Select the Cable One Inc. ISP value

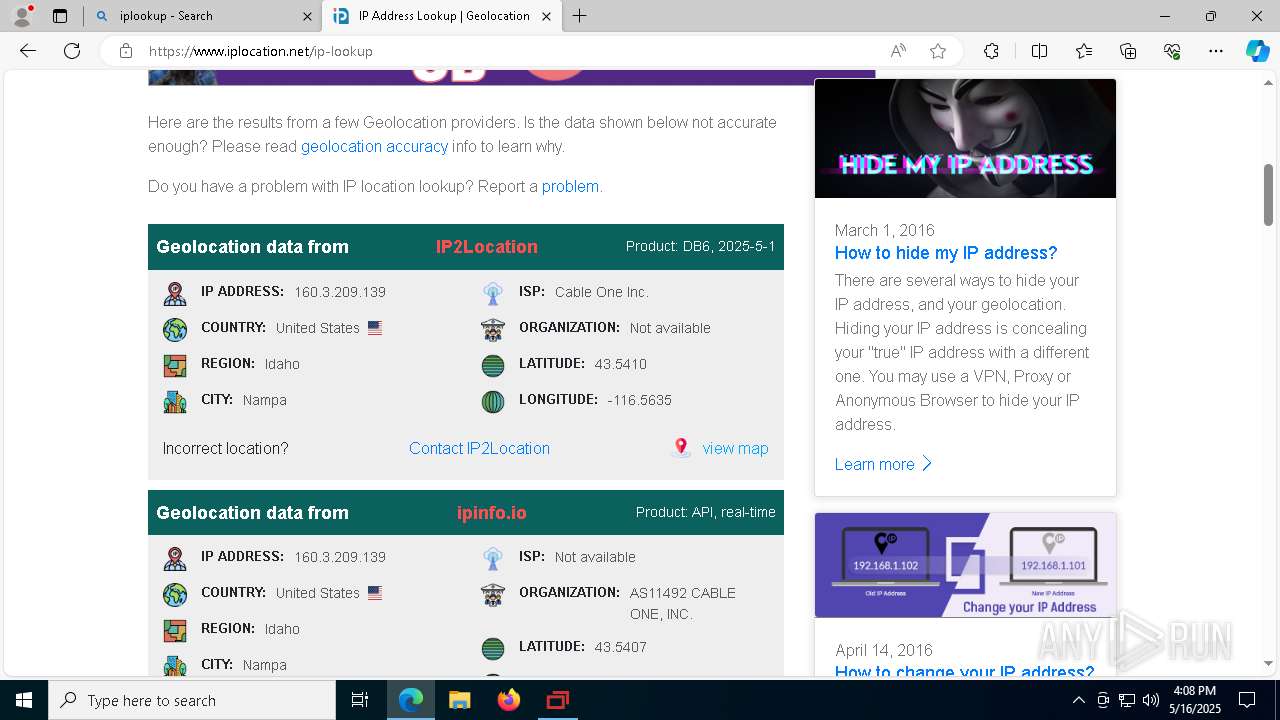[602, 292]
